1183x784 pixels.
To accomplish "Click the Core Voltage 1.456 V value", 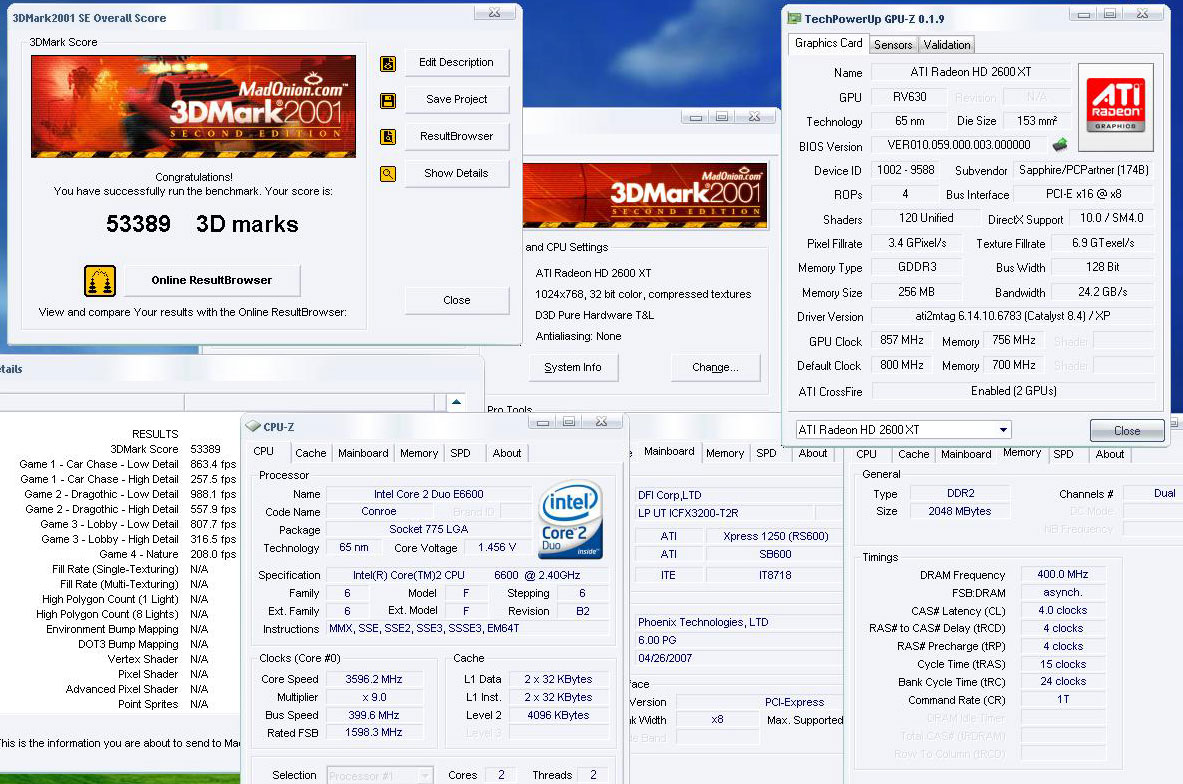I will pos(496,548).
